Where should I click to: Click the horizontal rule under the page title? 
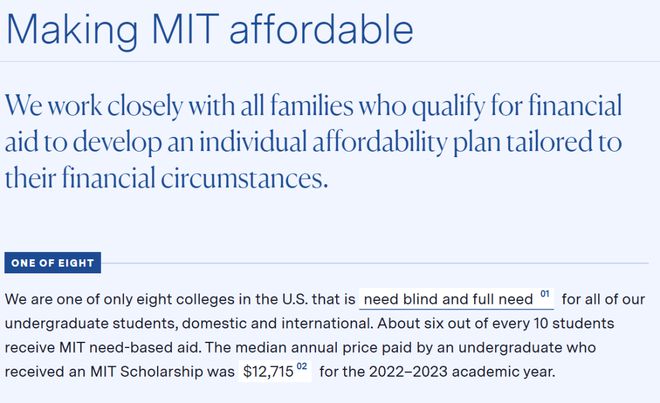[330, 61]
